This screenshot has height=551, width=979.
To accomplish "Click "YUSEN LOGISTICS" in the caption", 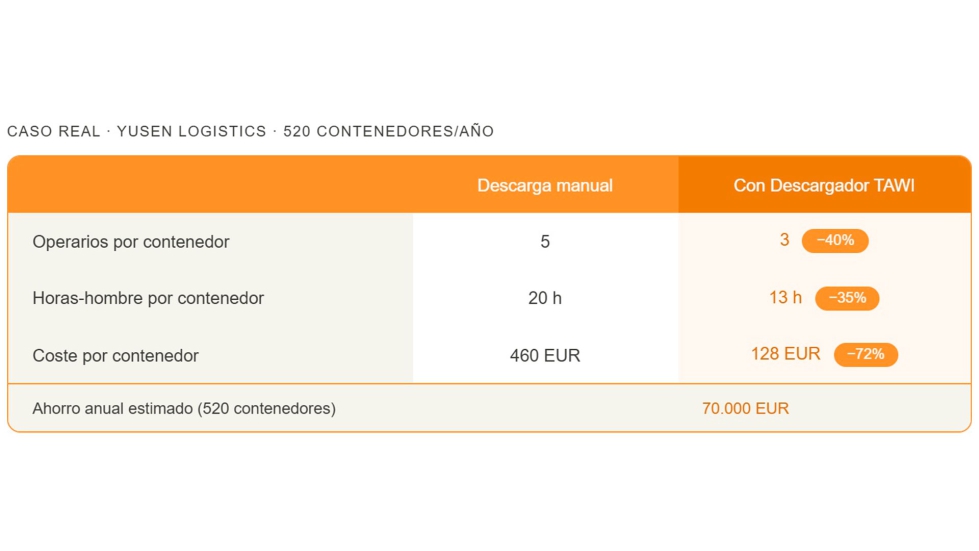I will coord(192,132).
